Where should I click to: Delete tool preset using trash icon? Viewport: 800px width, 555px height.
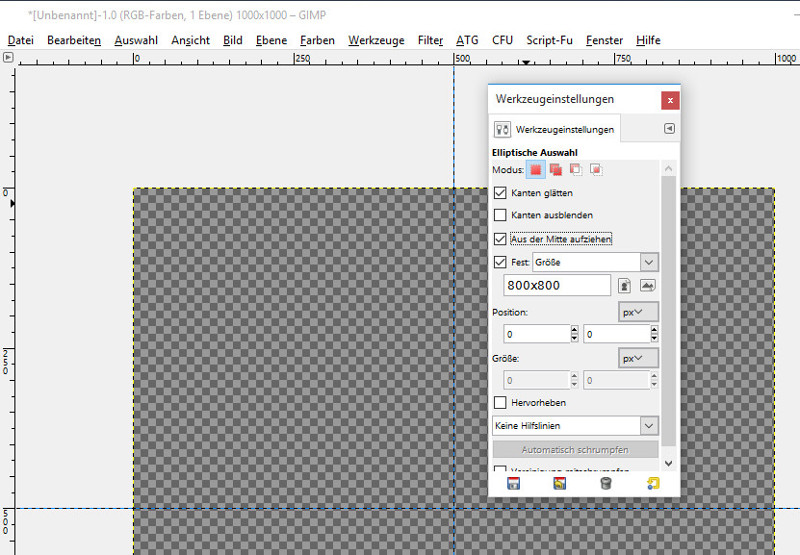click(x=605, y=483)
